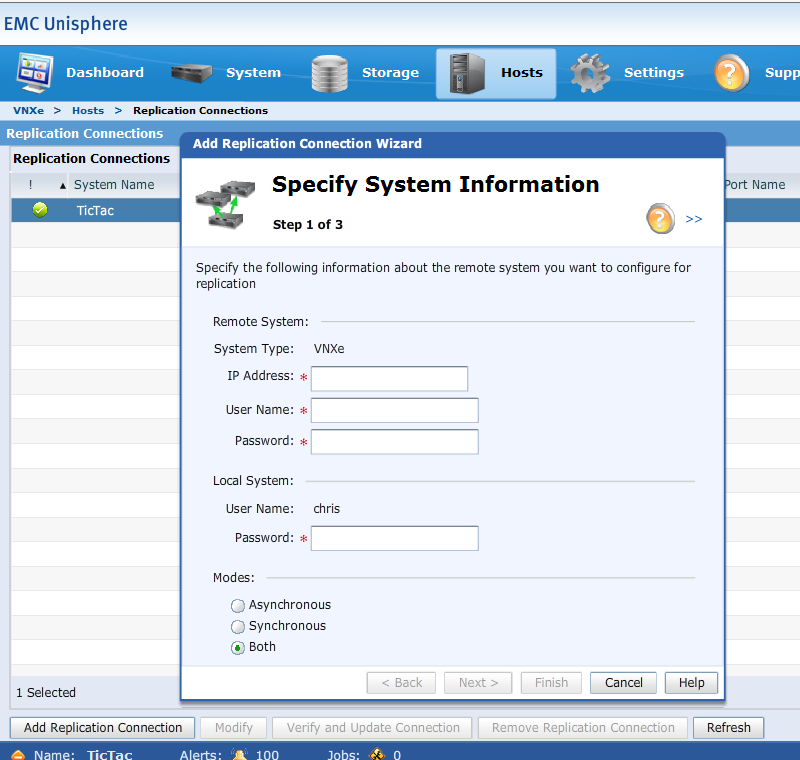
Task: Choose the Both mode radio button
Action: tap(238, 648)
